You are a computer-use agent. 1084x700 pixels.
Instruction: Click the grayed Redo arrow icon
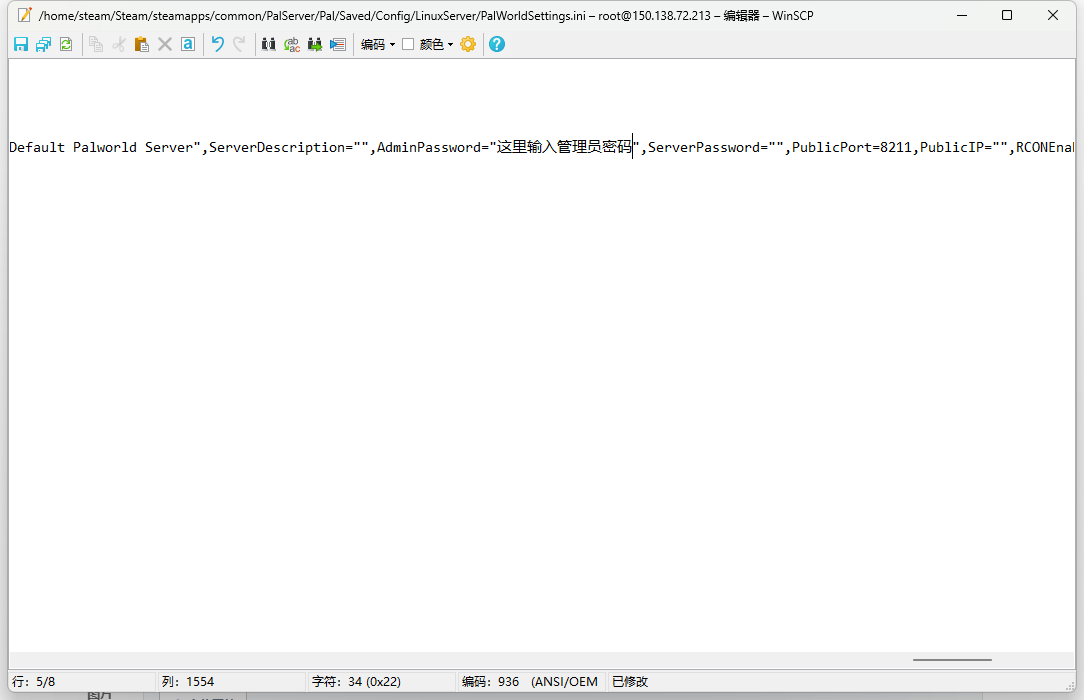point(239,44)
